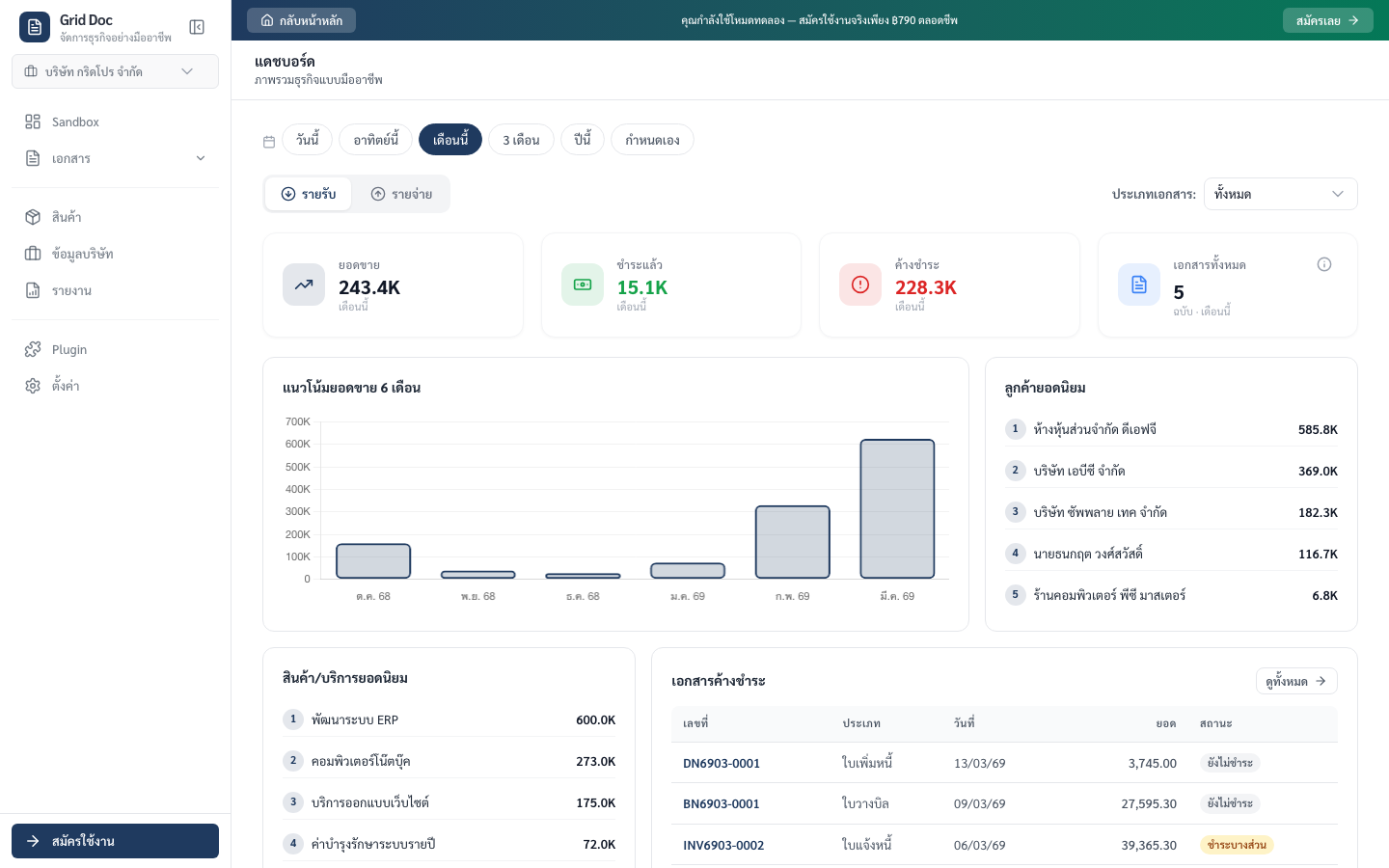Switch to the รายจ่าย view
The height and width of the screenshot is (868, 1389).
(402, 194)
